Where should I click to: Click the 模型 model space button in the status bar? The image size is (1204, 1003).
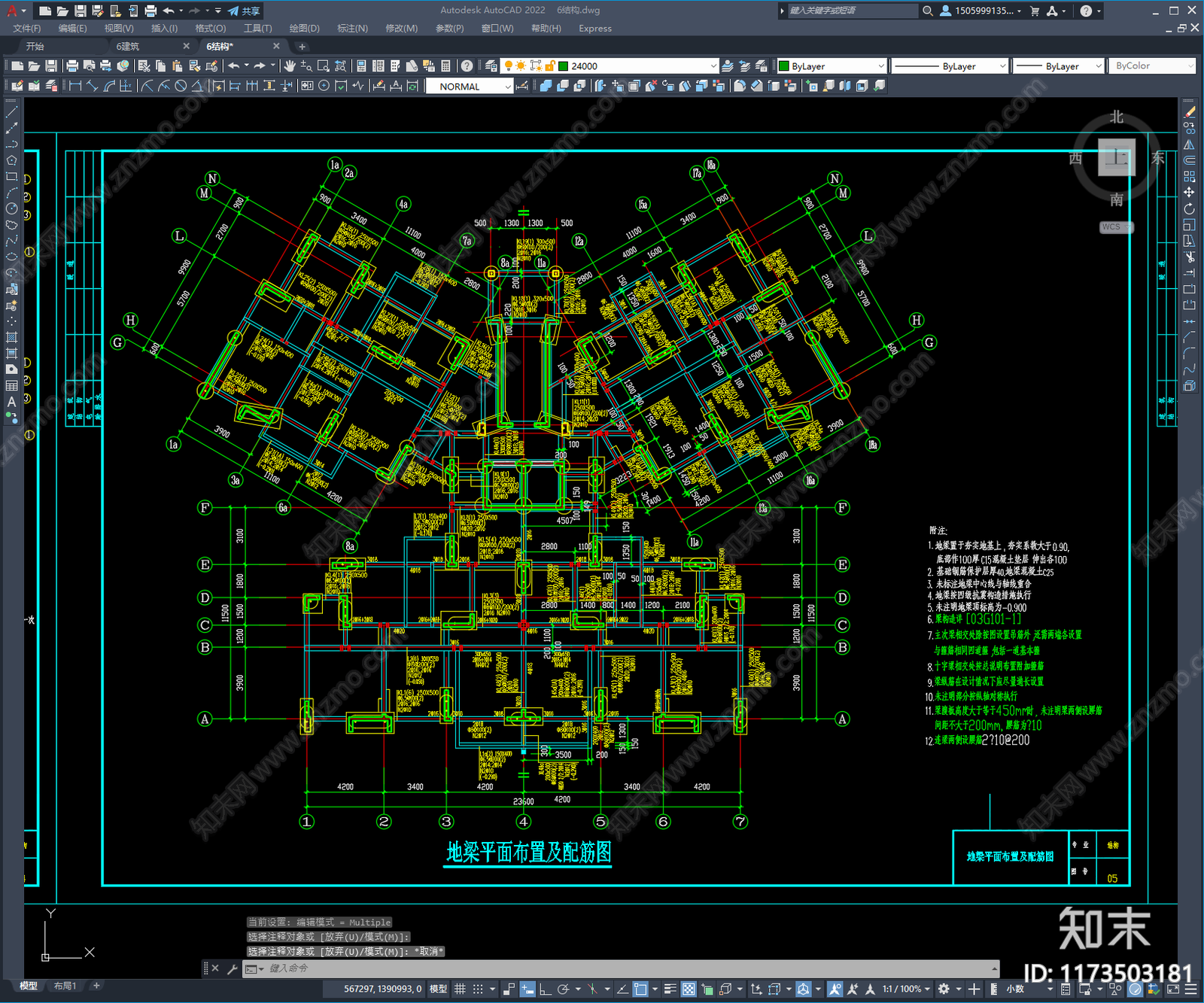tap(438, 989)
